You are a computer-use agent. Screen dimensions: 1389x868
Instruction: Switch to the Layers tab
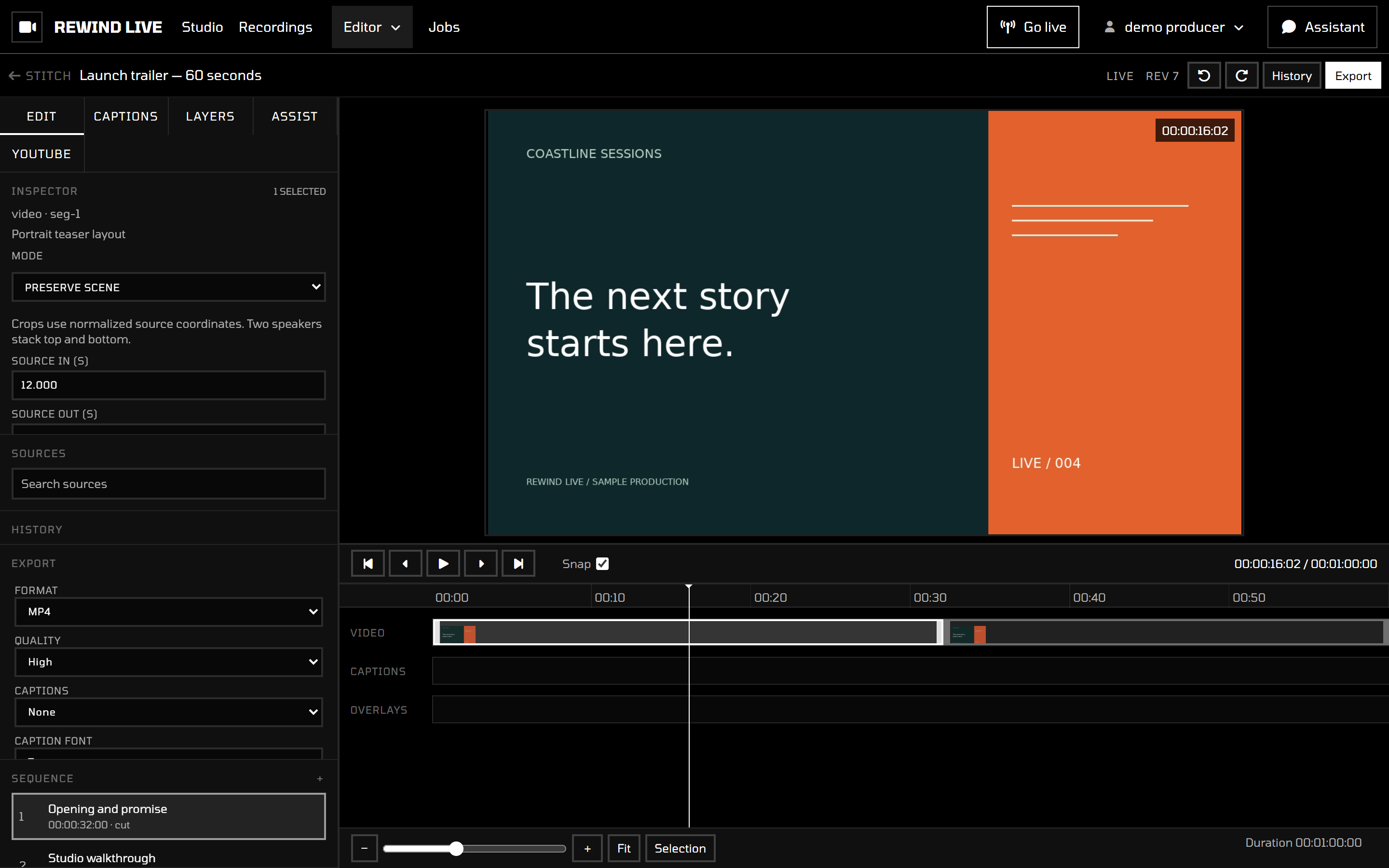[210, 117]
